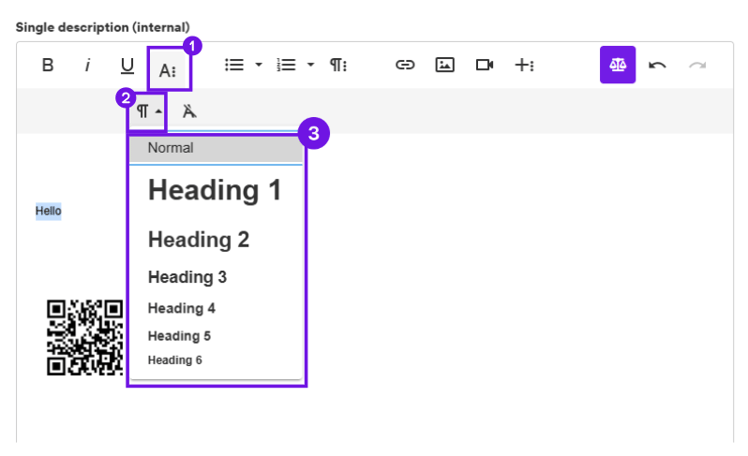Click the QR code image in editor
The image size is (748, 456).
85,337
